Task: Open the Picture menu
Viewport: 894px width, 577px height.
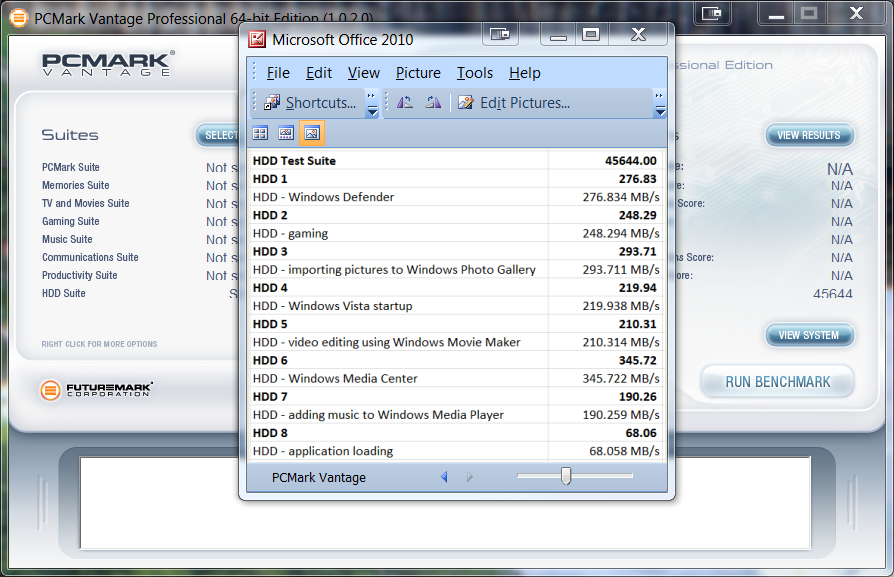Action: [418, 73]
